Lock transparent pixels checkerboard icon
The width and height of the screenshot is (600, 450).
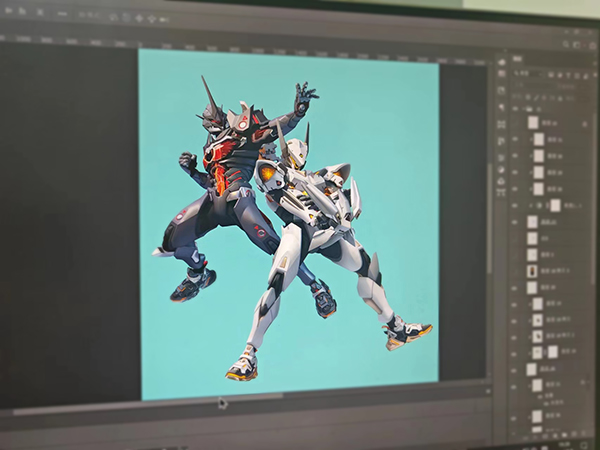pyautogui.click(x=528, y=97)
